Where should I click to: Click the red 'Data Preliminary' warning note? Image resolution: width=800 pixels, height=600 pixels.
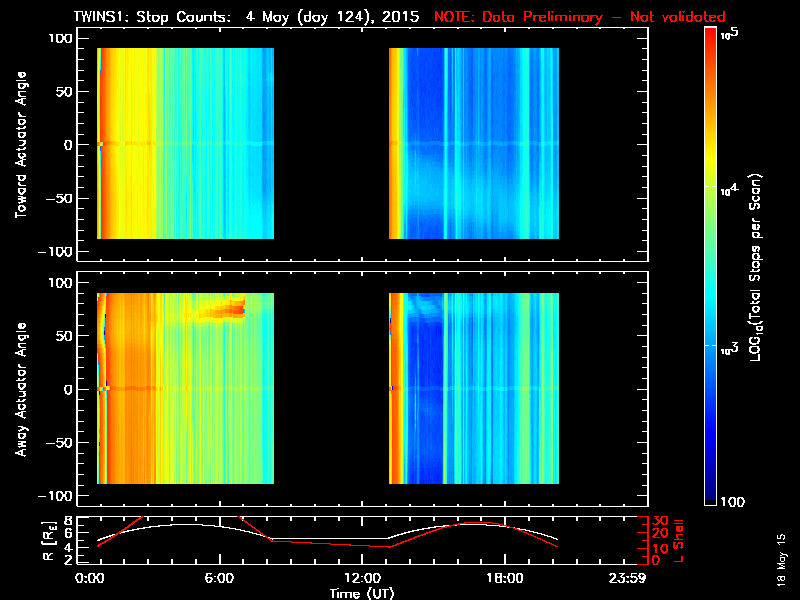579,17
